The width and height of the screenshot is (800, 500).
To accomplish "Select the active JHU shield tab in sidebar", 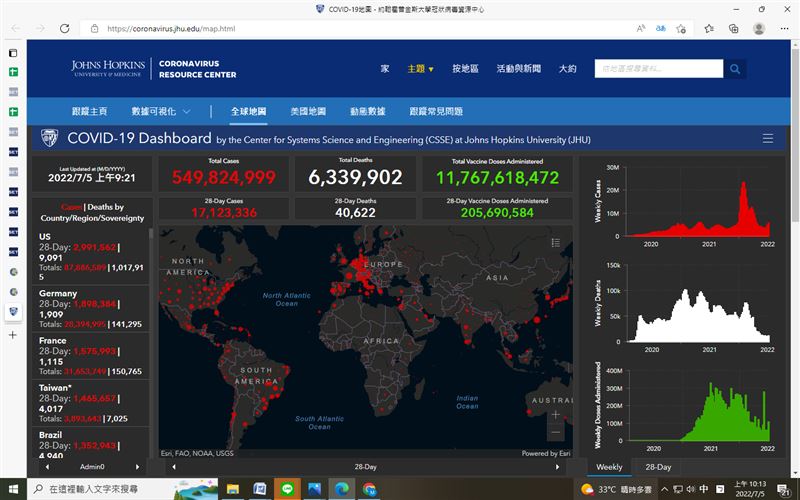I will pos(13,311).
